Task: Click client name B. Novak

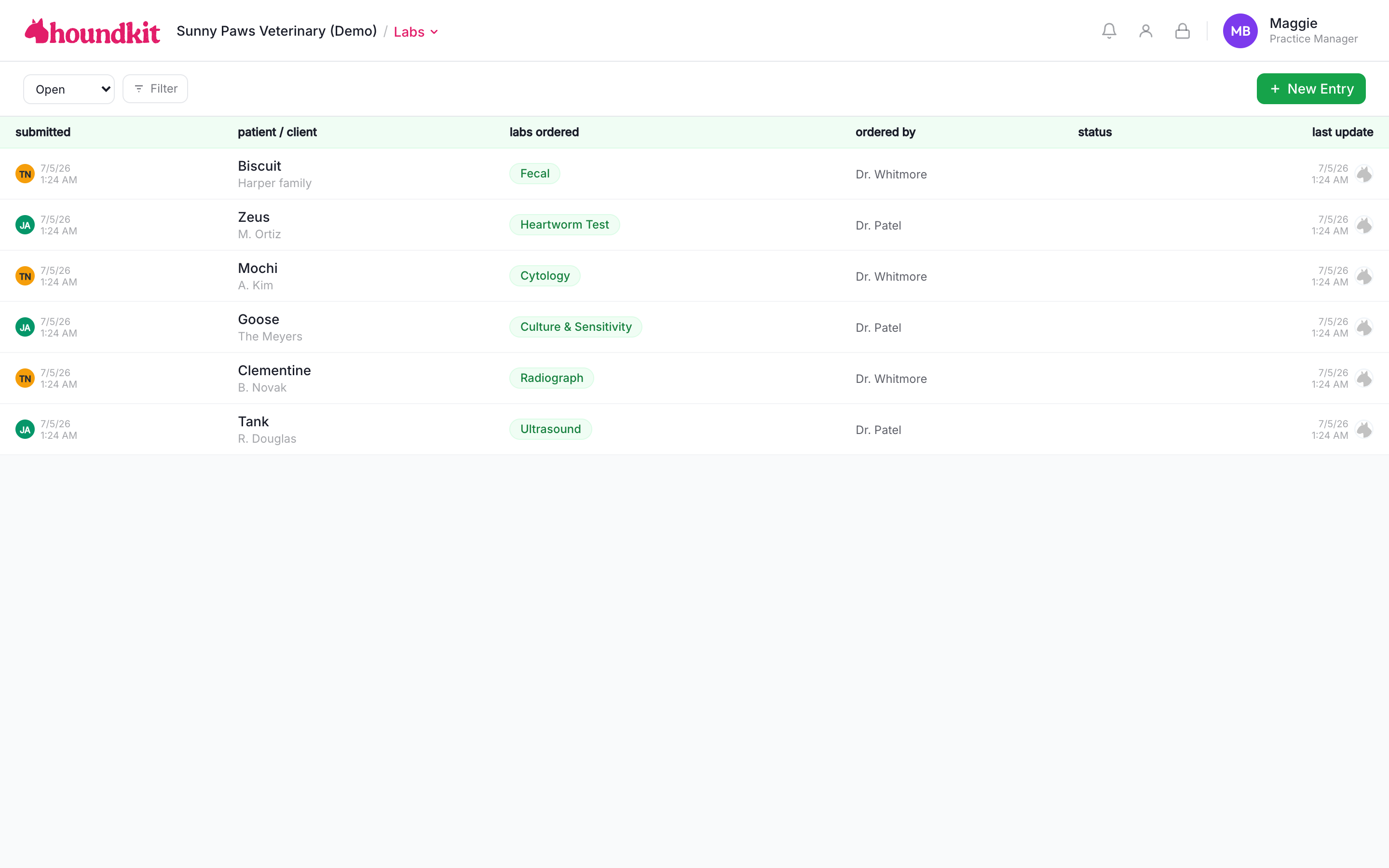Action: click(x=262, y=388)
